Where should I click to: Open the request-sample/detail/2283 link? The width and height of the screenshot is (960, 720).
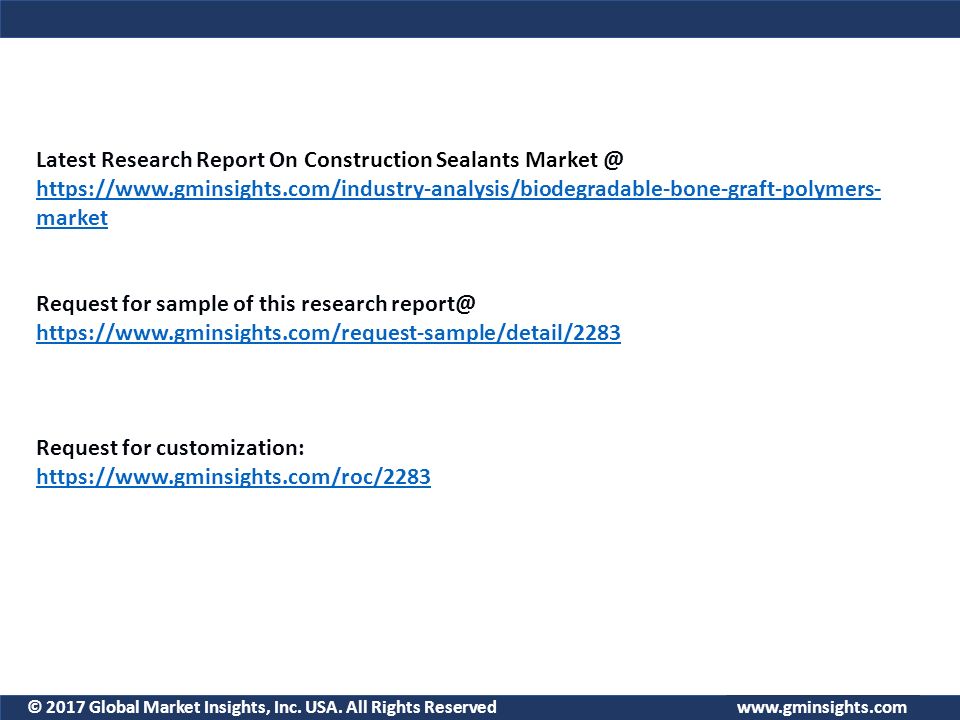(x=328, y=333)
